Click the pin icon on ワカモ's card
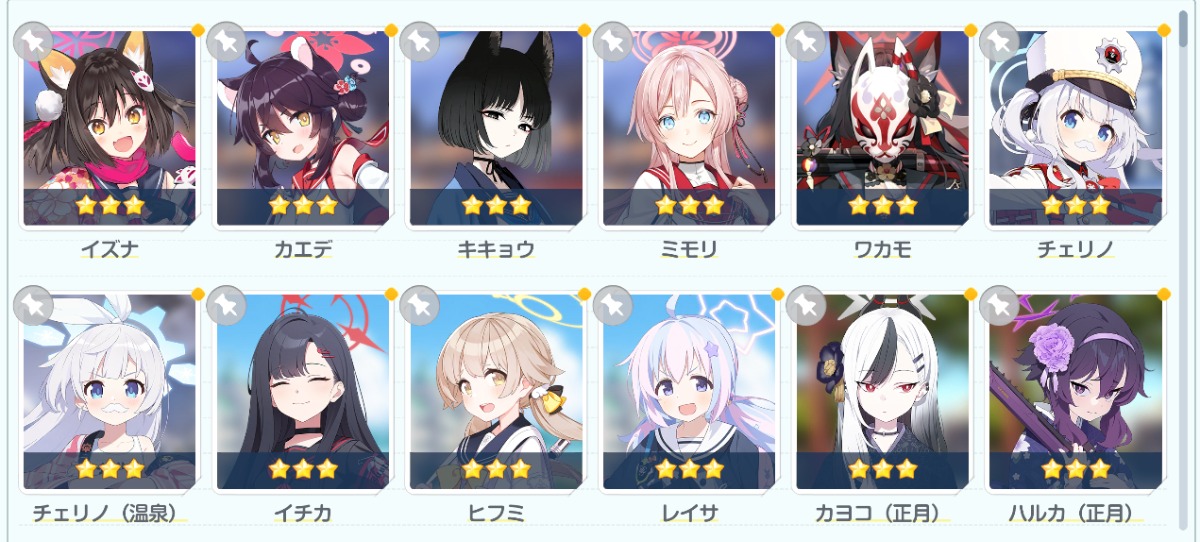 (805, 42)
